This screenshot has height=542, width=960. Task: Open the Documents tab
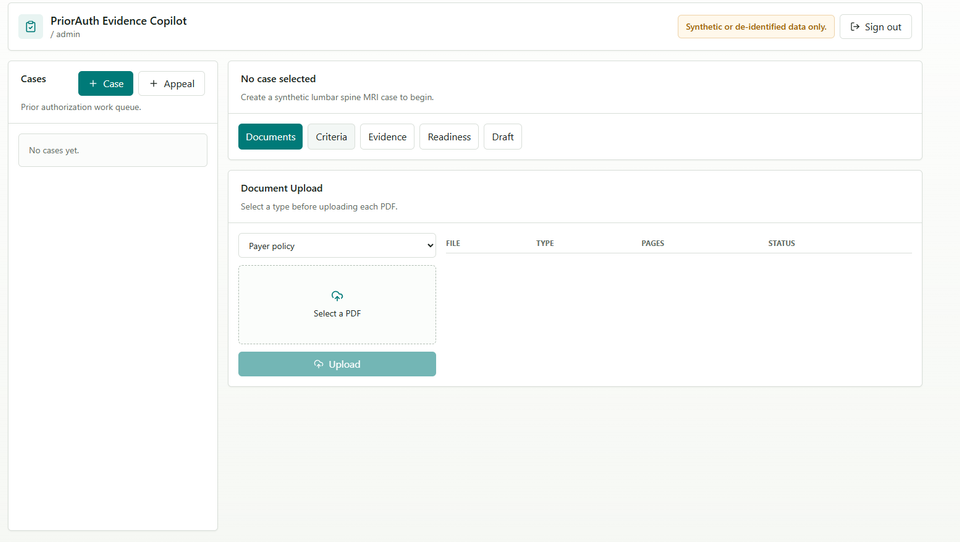[270, 137]
